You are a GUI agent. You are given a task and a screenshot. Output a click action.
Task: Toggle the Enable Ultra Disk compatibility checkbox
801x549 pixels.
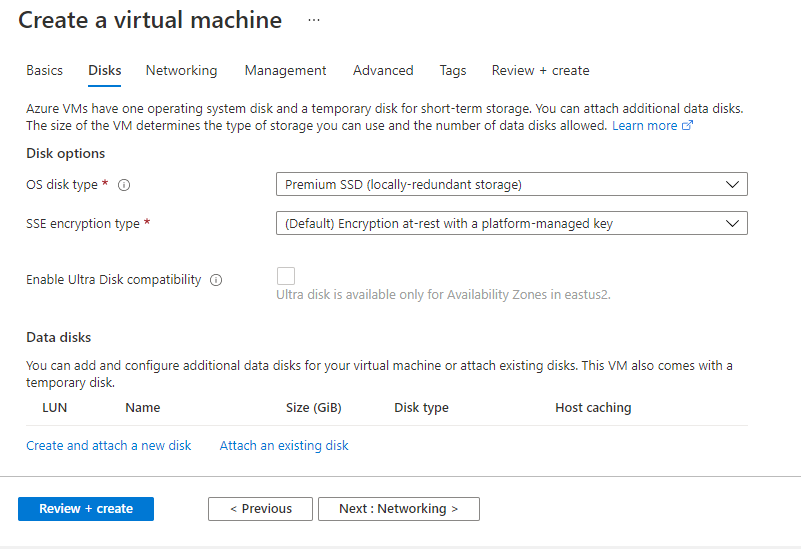tap(286, 276)
